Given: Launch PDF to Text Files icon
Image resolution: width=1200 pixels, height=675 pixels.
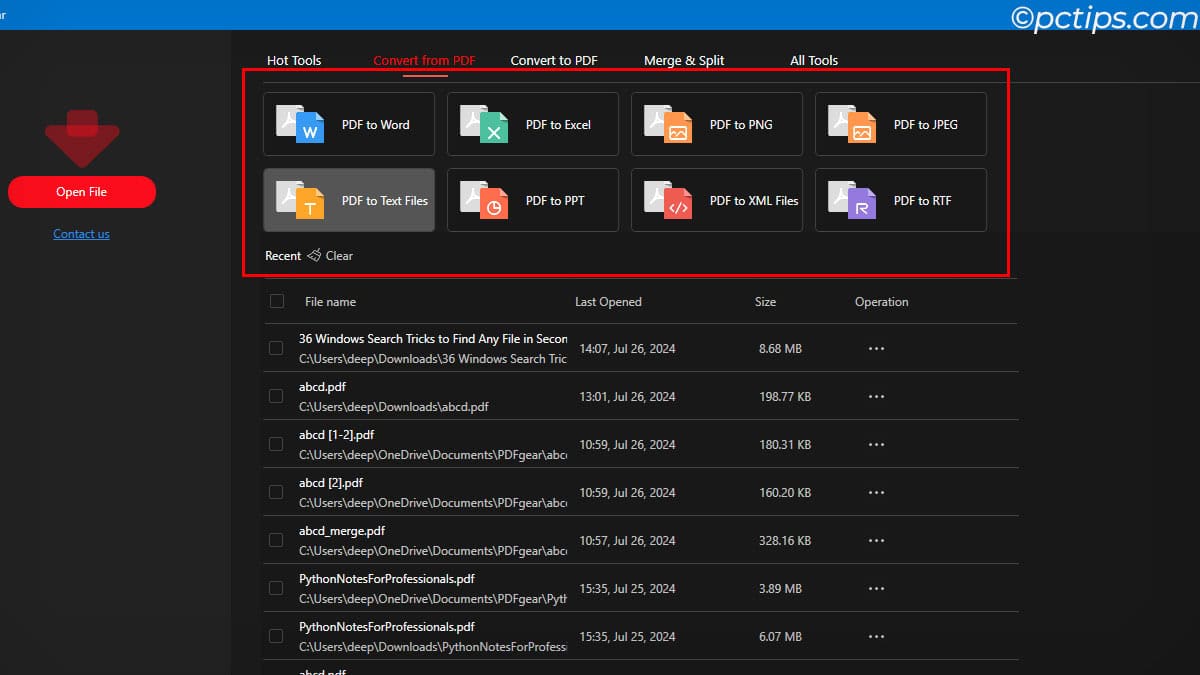Looking at the screenshot, I should [302, 201].
